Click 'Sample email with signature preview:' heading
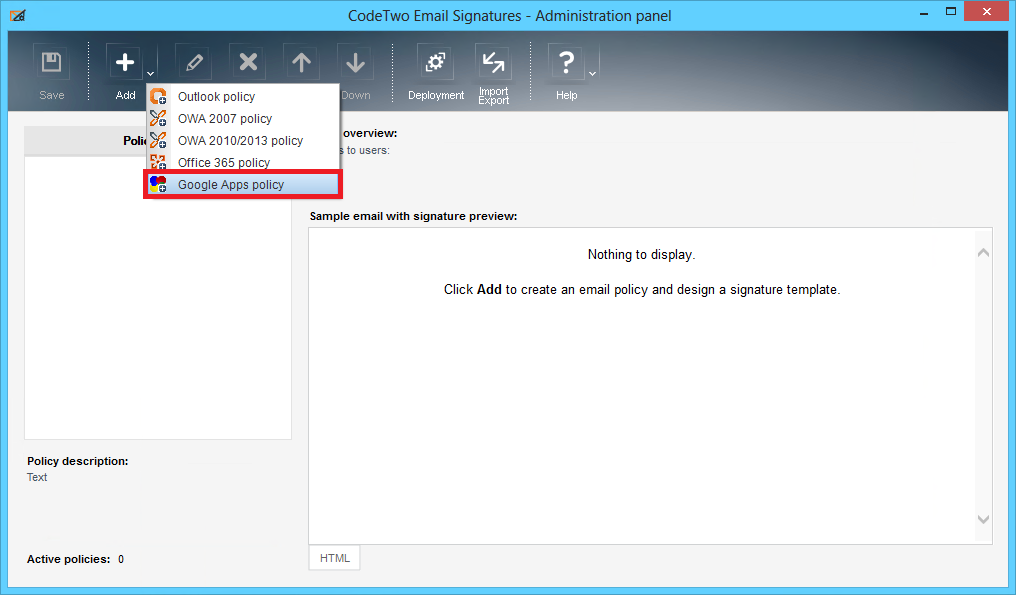The width and height of the screenshot is (1016, 595). coord(413,216)
